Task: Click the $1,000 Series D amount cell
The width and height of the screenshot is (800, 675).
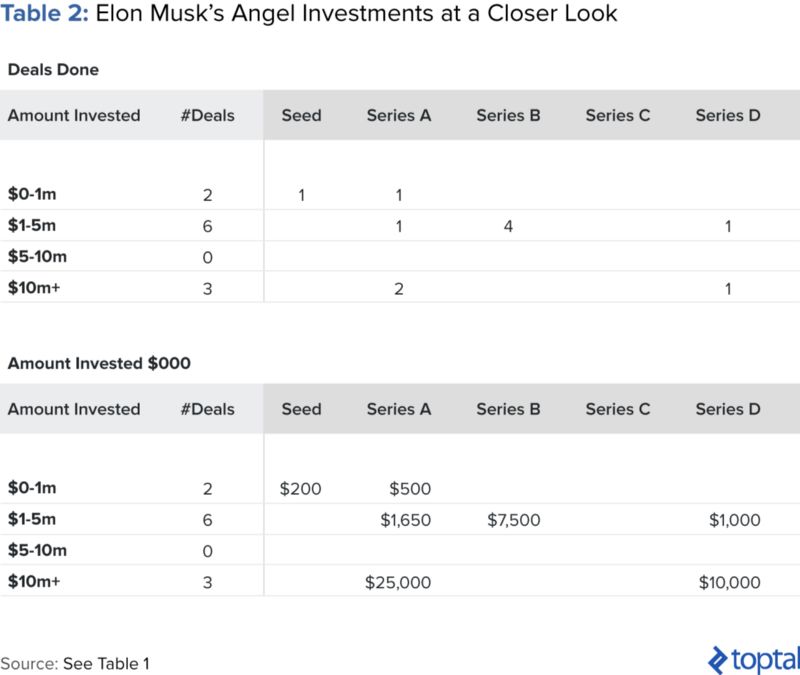Action: point(733,520)
